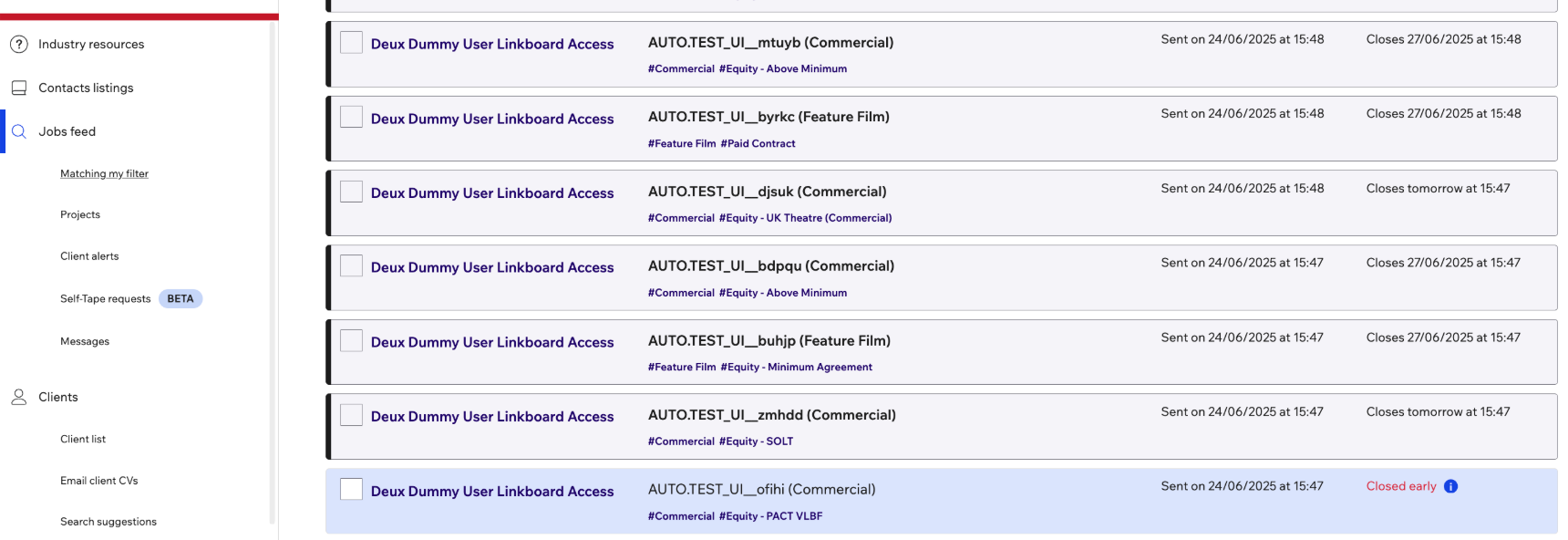Click the Contacts listings book icon
Viewport: 1568px width, 540px height.
point(18,88)
